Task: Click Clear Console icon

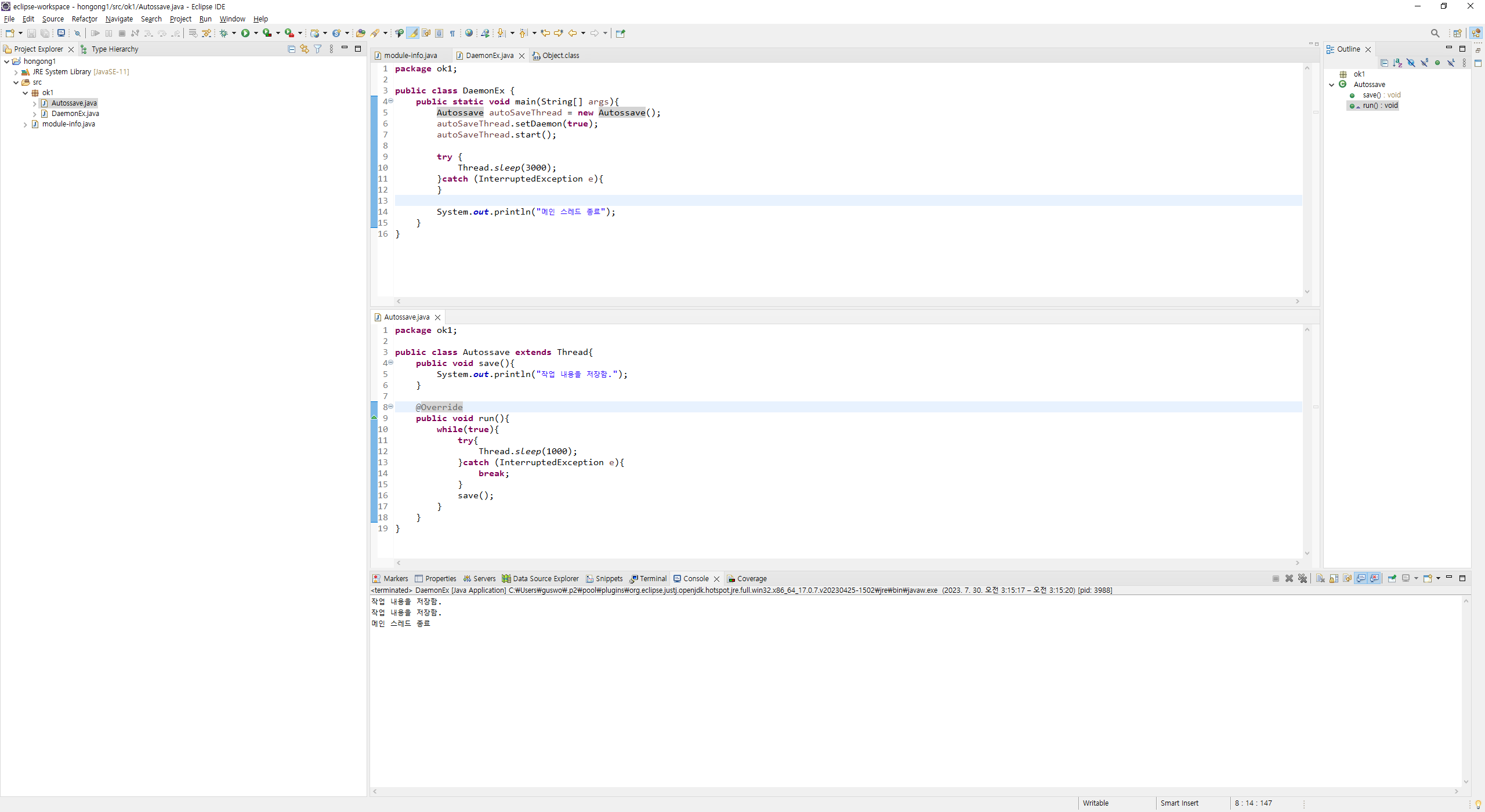Action: pyautogui.click(x=1320, y=578)
